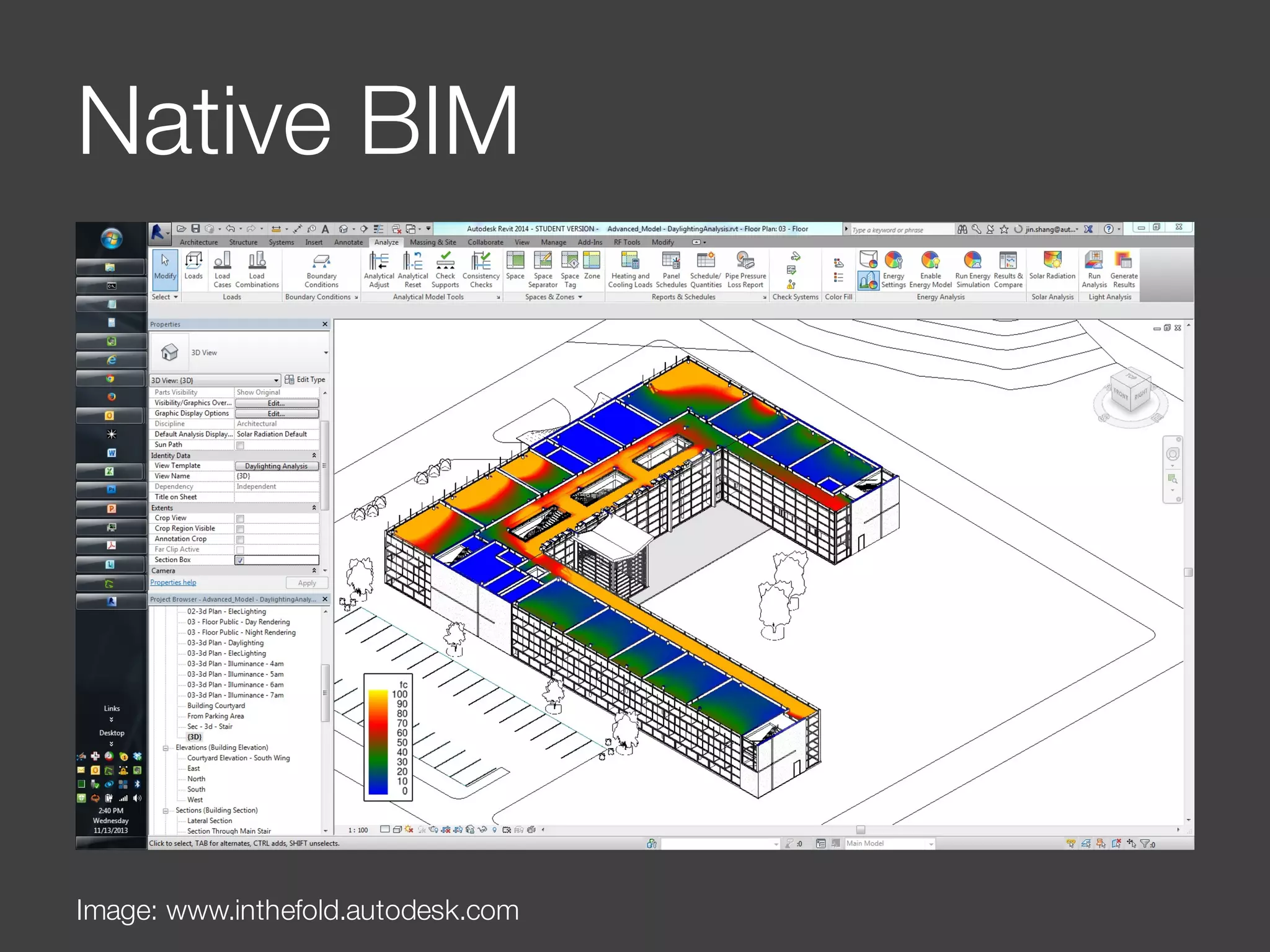Open Solar Radiation tool
The width and height of the screenshot is (1270, 952).
pyautogui.click(x=1052, y=267)
